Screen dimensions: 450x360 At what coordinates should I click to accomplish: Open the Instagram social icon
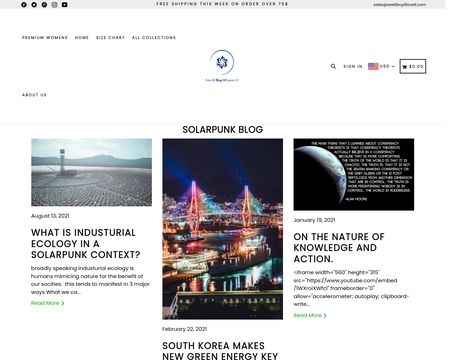[54, 5]
